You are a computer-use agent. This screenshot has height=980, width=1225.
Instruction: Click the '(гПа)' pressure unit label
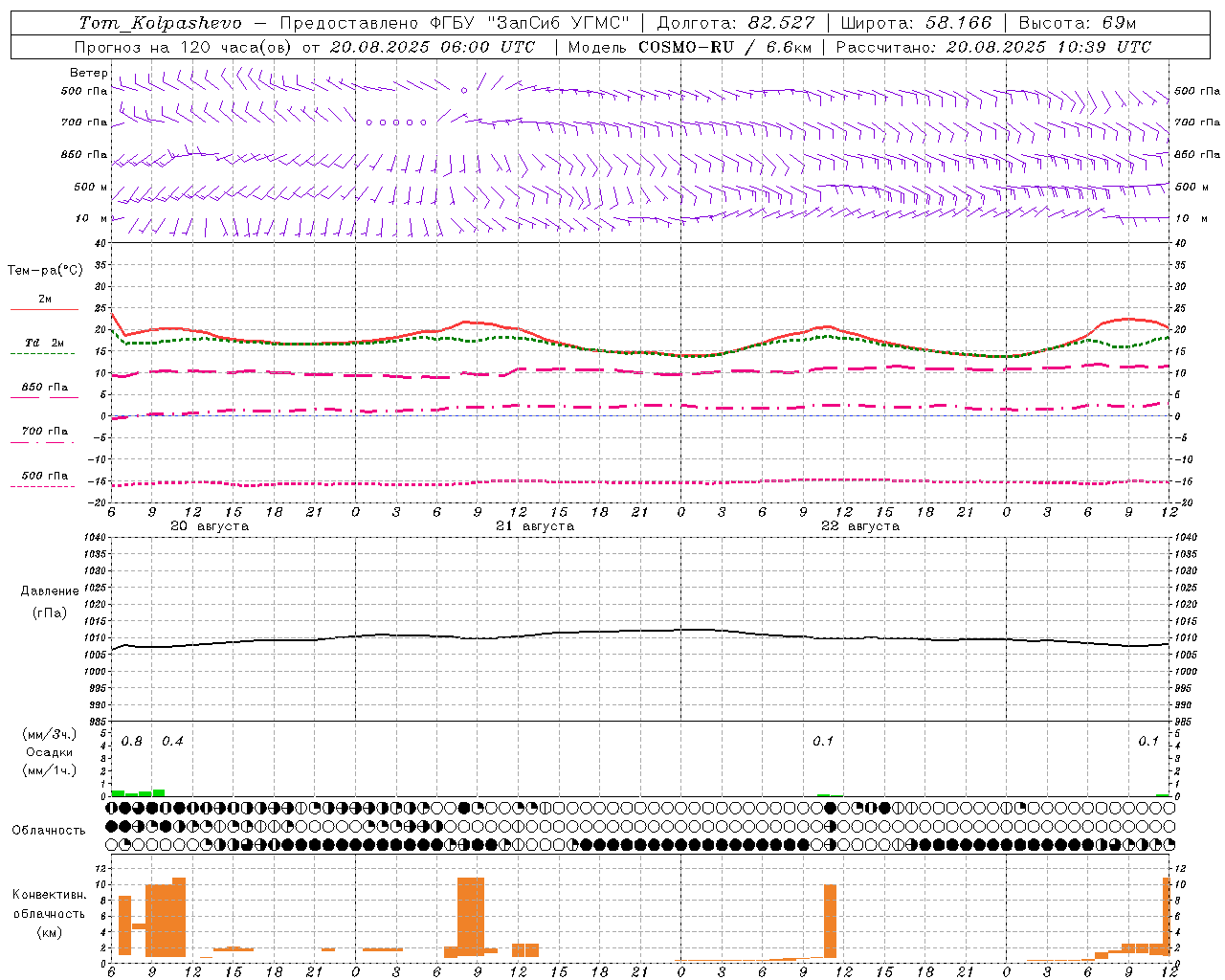point(50,613)
